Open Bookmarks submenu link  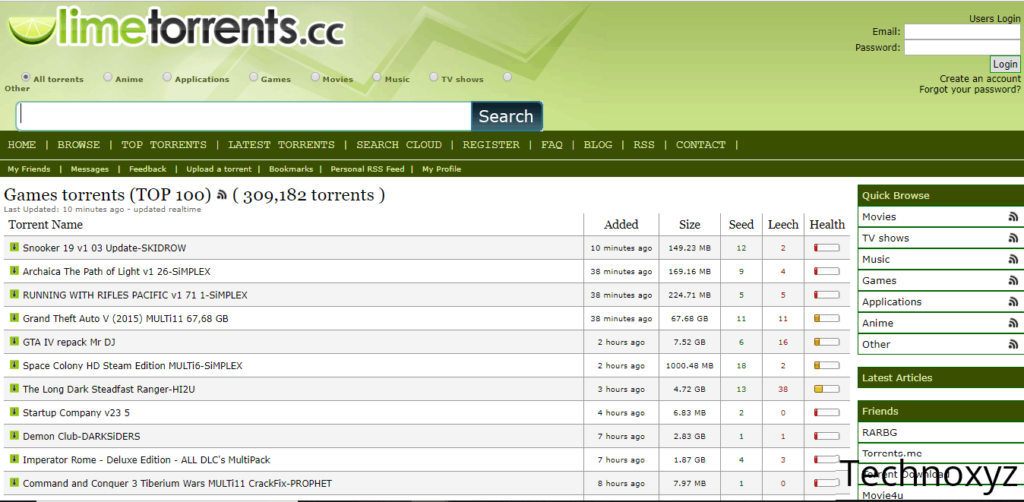pyautogui.click(x=291, y=169)
